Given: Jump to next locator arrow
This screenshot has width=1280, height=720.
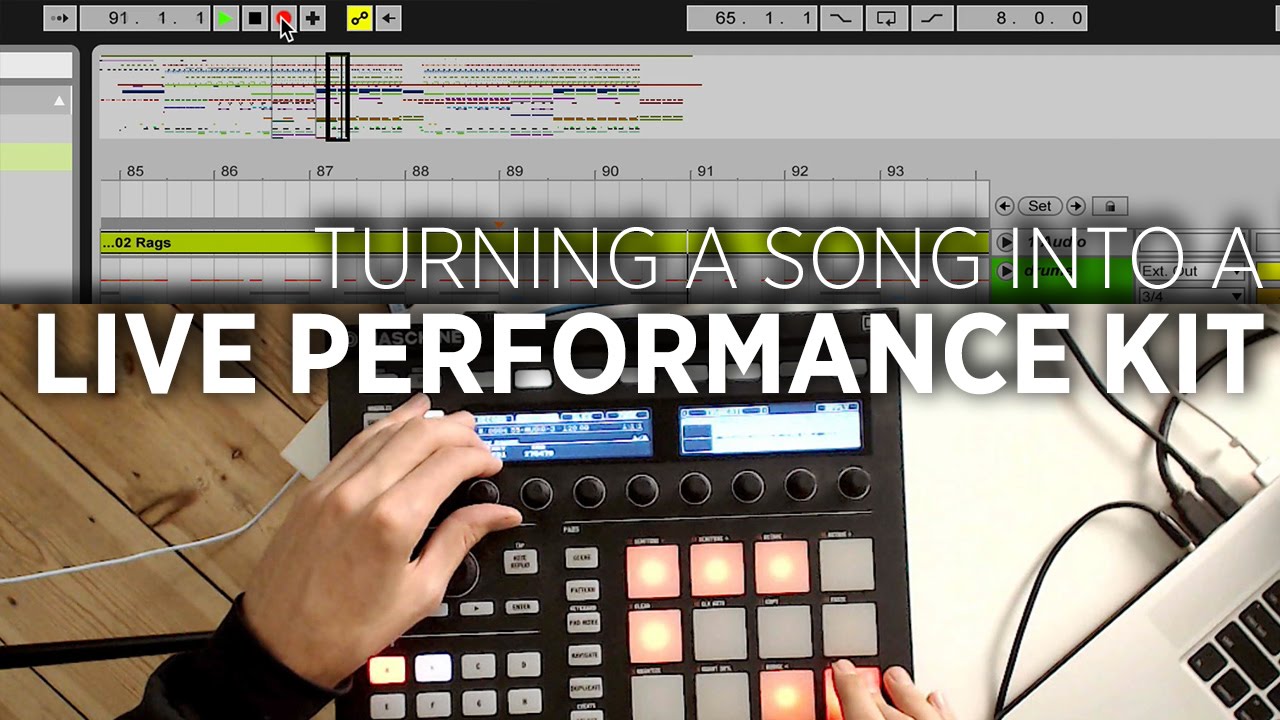Looking at the screenshot, I should coord(1075,206).
